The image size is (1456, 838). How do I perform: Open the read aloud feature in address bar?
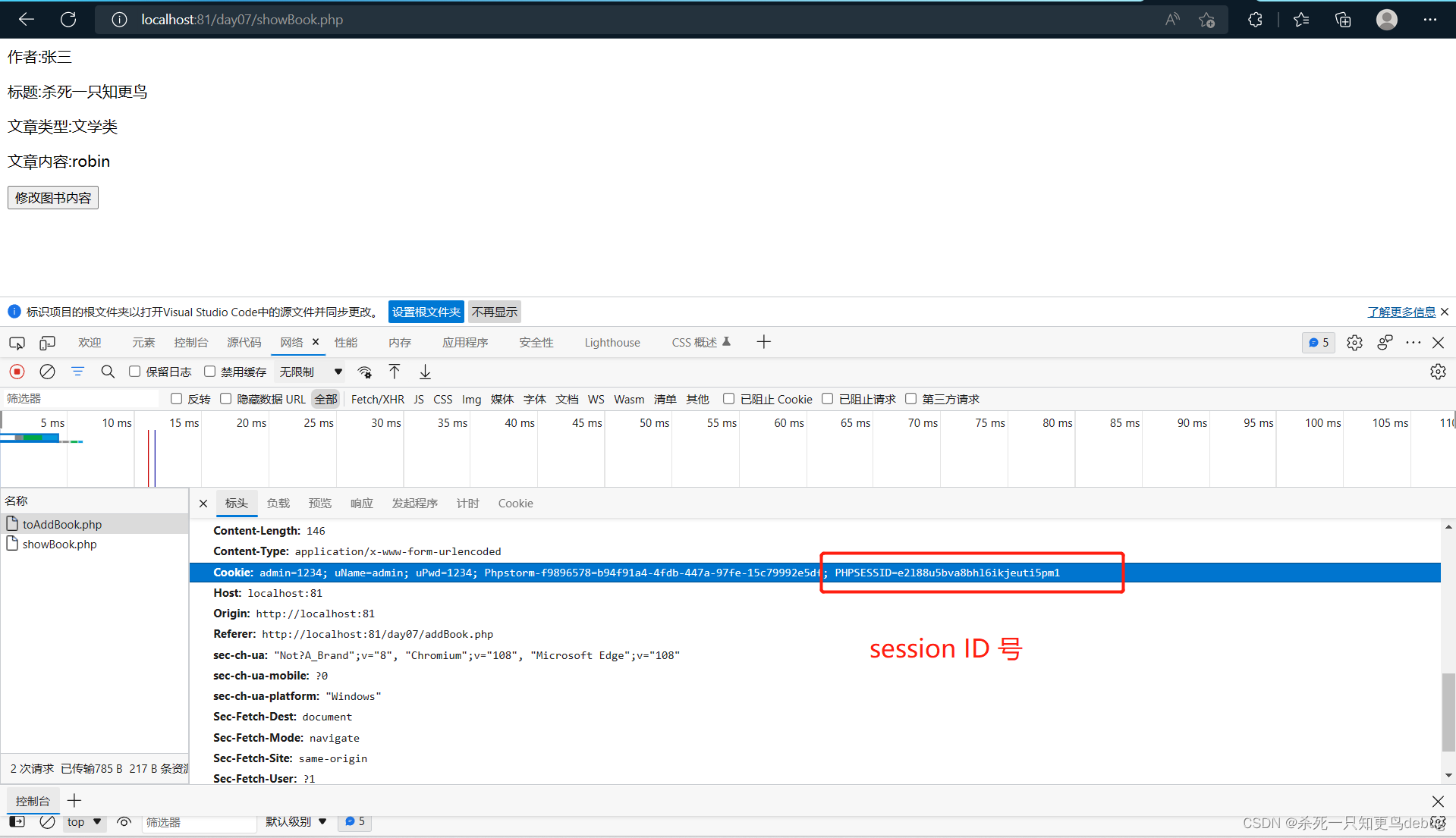1172,20
